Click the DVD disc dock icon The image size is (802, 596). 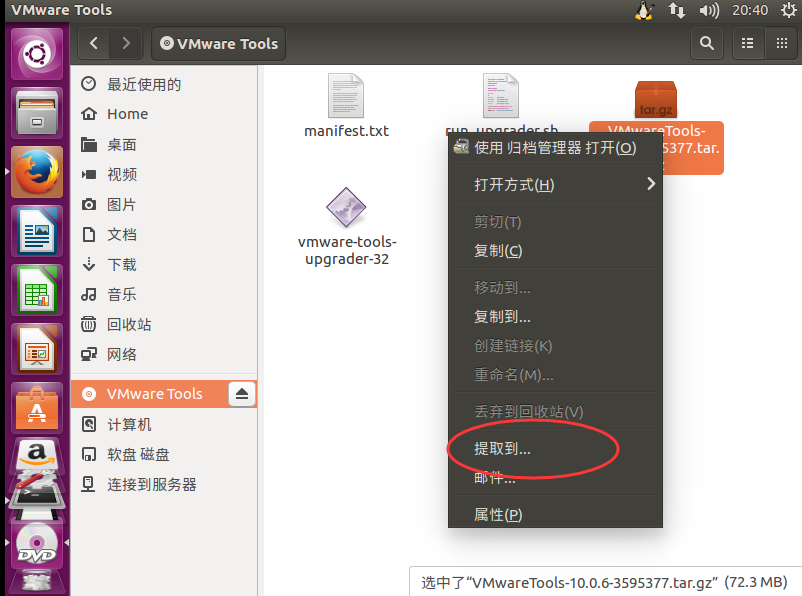tap(37, 544)
